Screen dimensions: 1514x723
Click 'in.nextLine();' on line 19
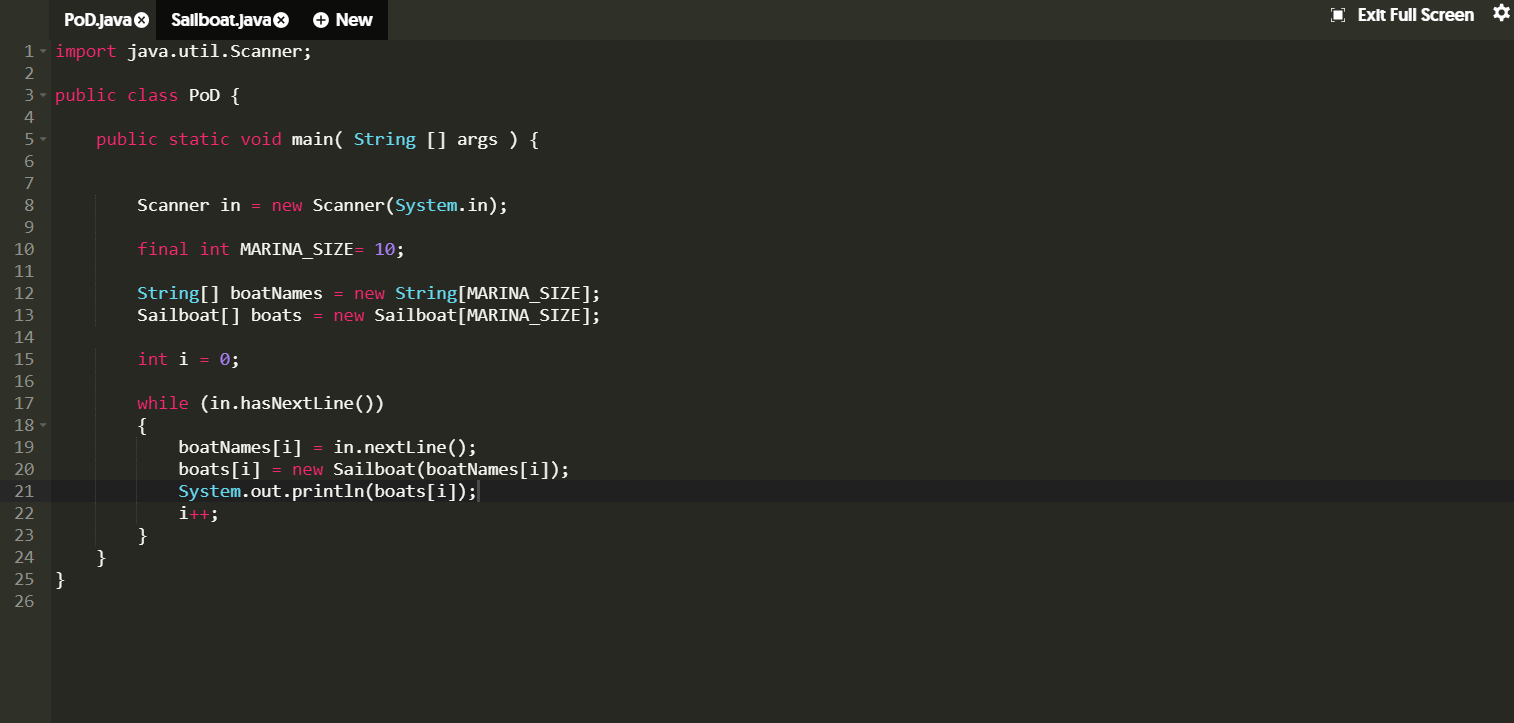click(x=405, y=448)
